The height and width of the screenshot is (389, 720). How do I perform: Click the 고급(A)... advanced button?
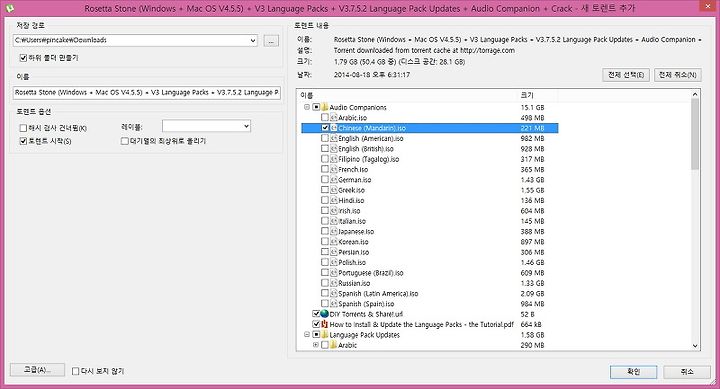37,370
